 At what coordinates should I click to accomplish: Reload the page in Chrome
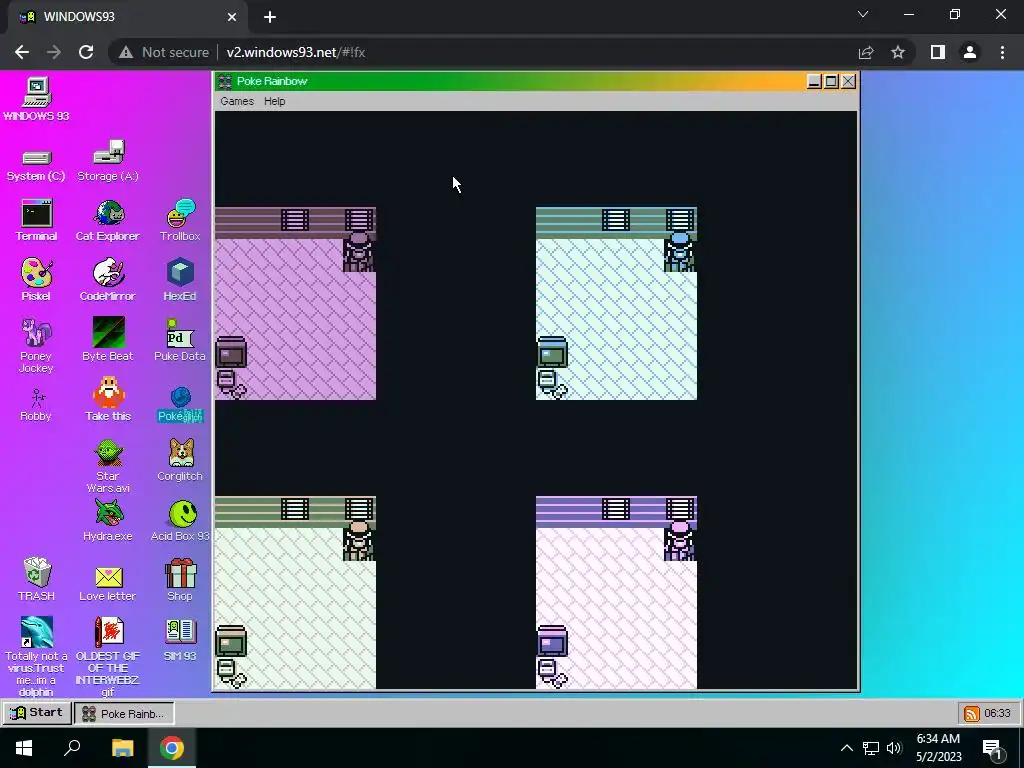coord(86,52)
